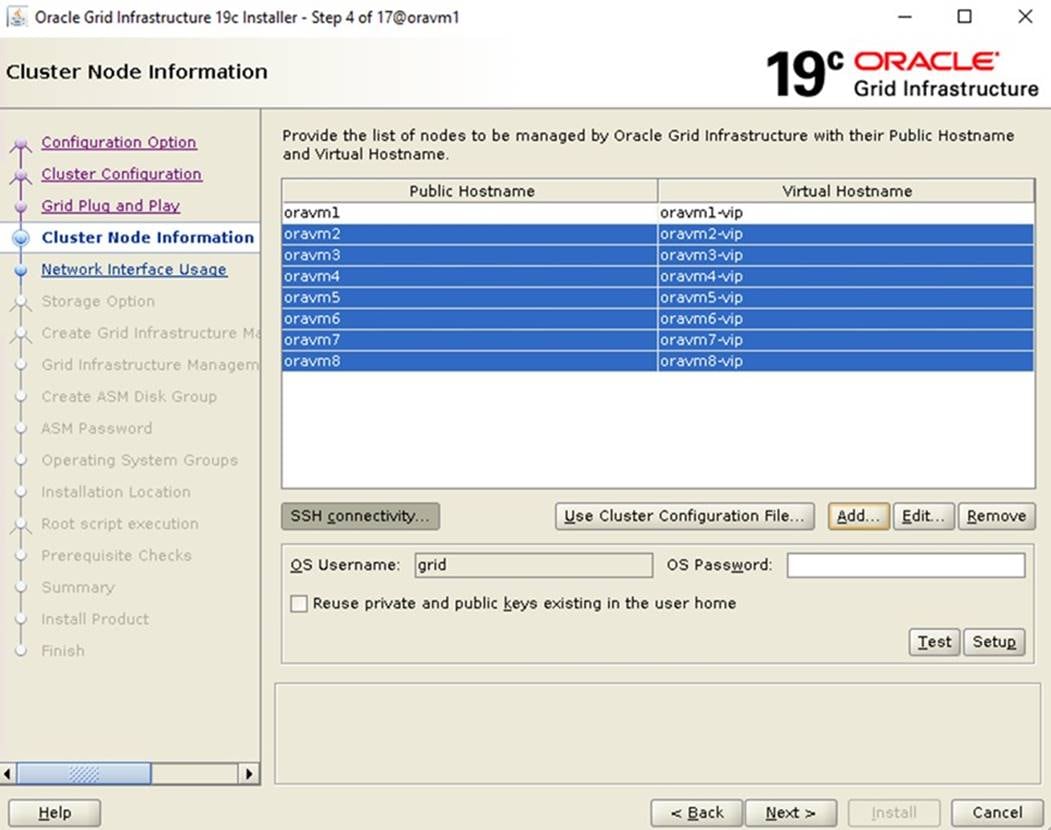
Task: Click the oravm6-vip virtual hostname cell
Action: 847,319
